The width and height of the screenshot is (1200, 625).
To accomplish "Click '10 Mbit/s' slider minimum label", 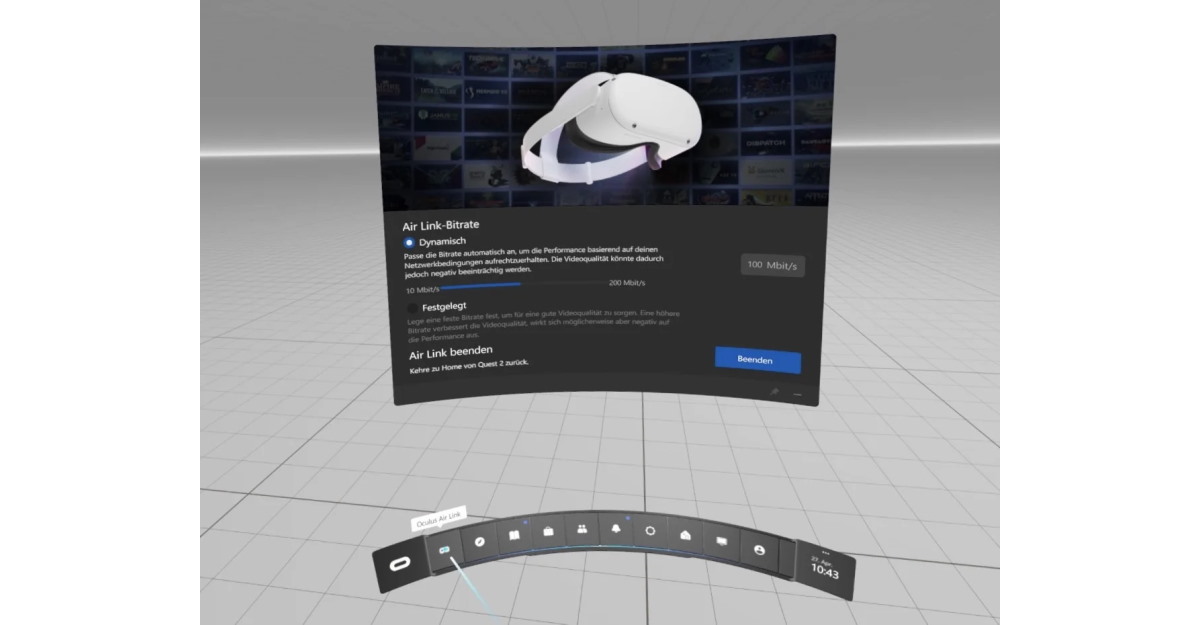I will click(x=423, y=290).
